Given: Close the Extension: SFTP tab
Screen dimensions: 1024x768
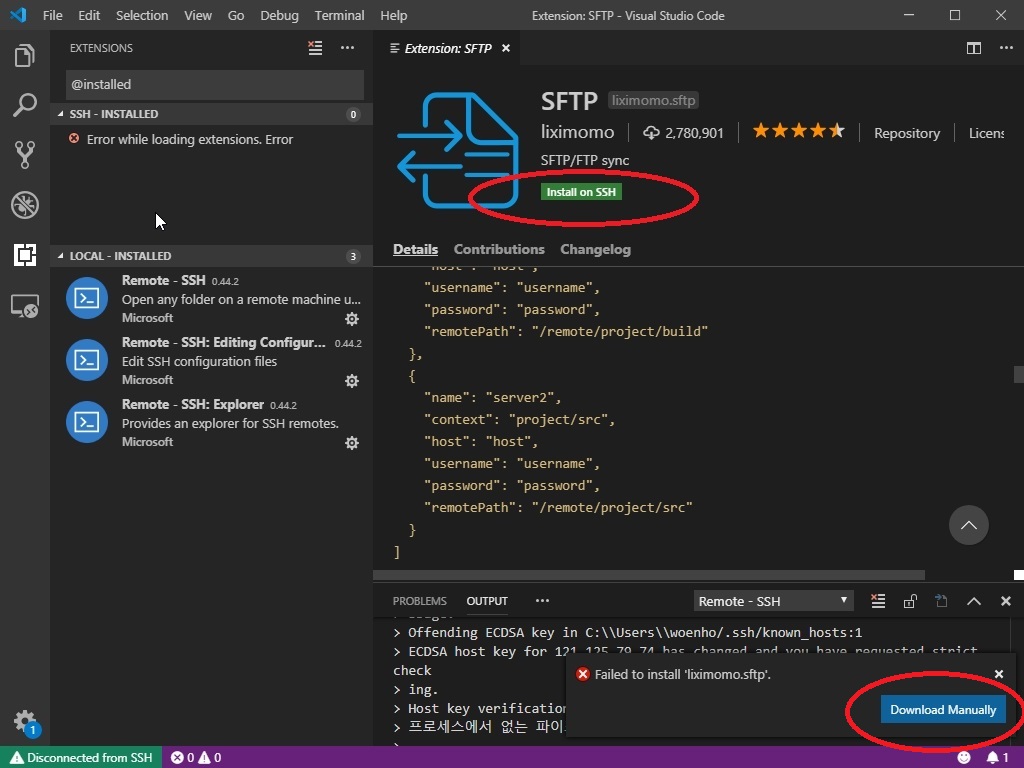Looking at the screenshot, I should 505,48.
